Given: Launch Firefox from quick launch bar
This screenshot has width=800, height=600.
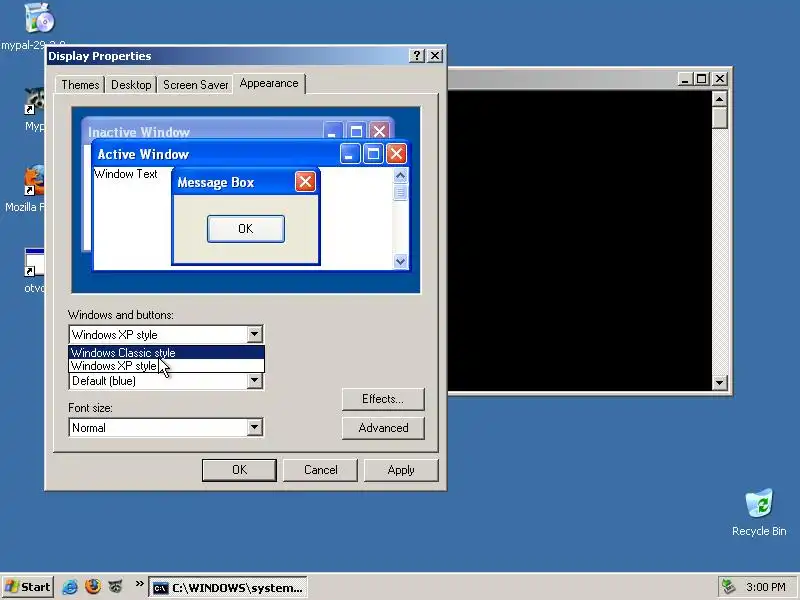Looking at the screenshot, I should [x=93, y=587].
